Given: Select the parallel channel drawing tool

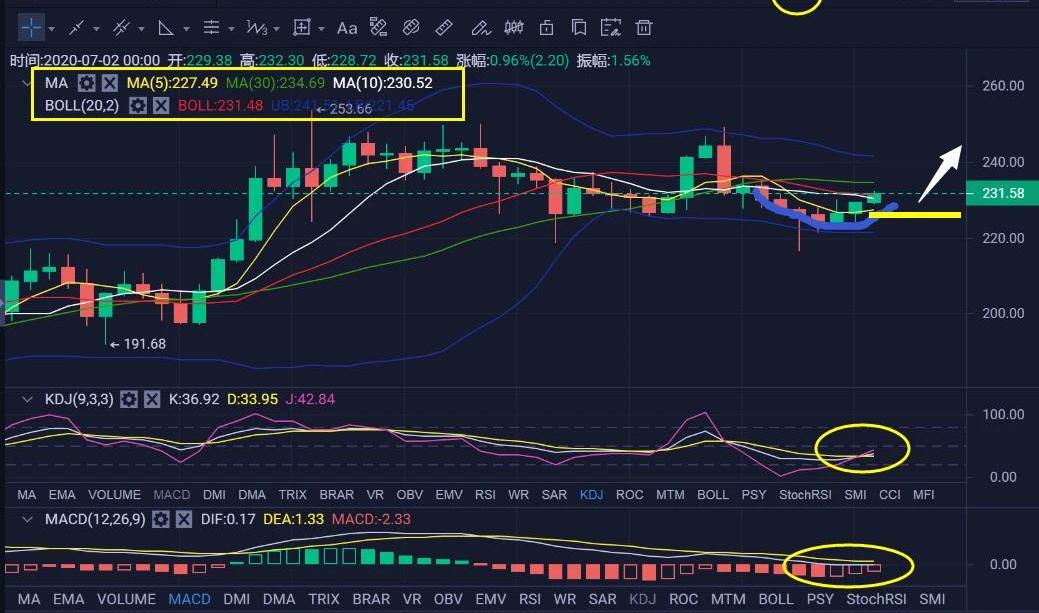Looking at the screenshot, I should [121, 27].
